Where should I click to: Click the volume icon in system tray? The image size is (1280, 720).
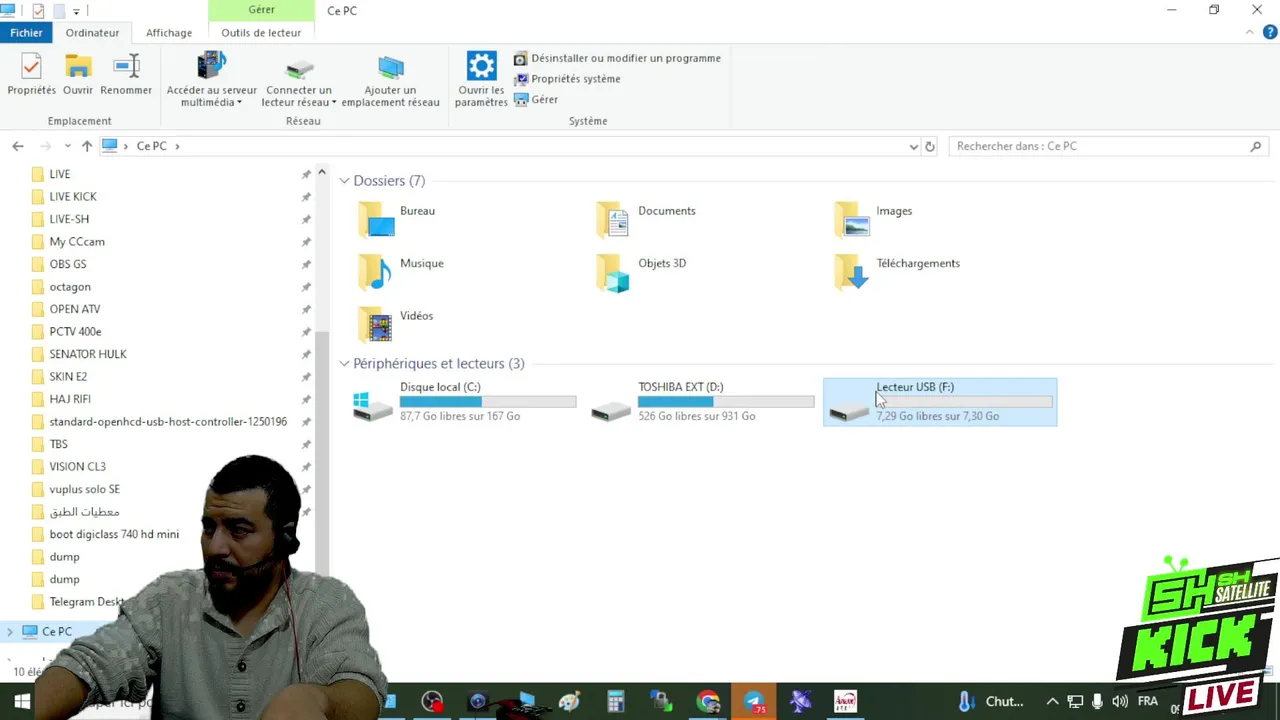[1119, 702]
